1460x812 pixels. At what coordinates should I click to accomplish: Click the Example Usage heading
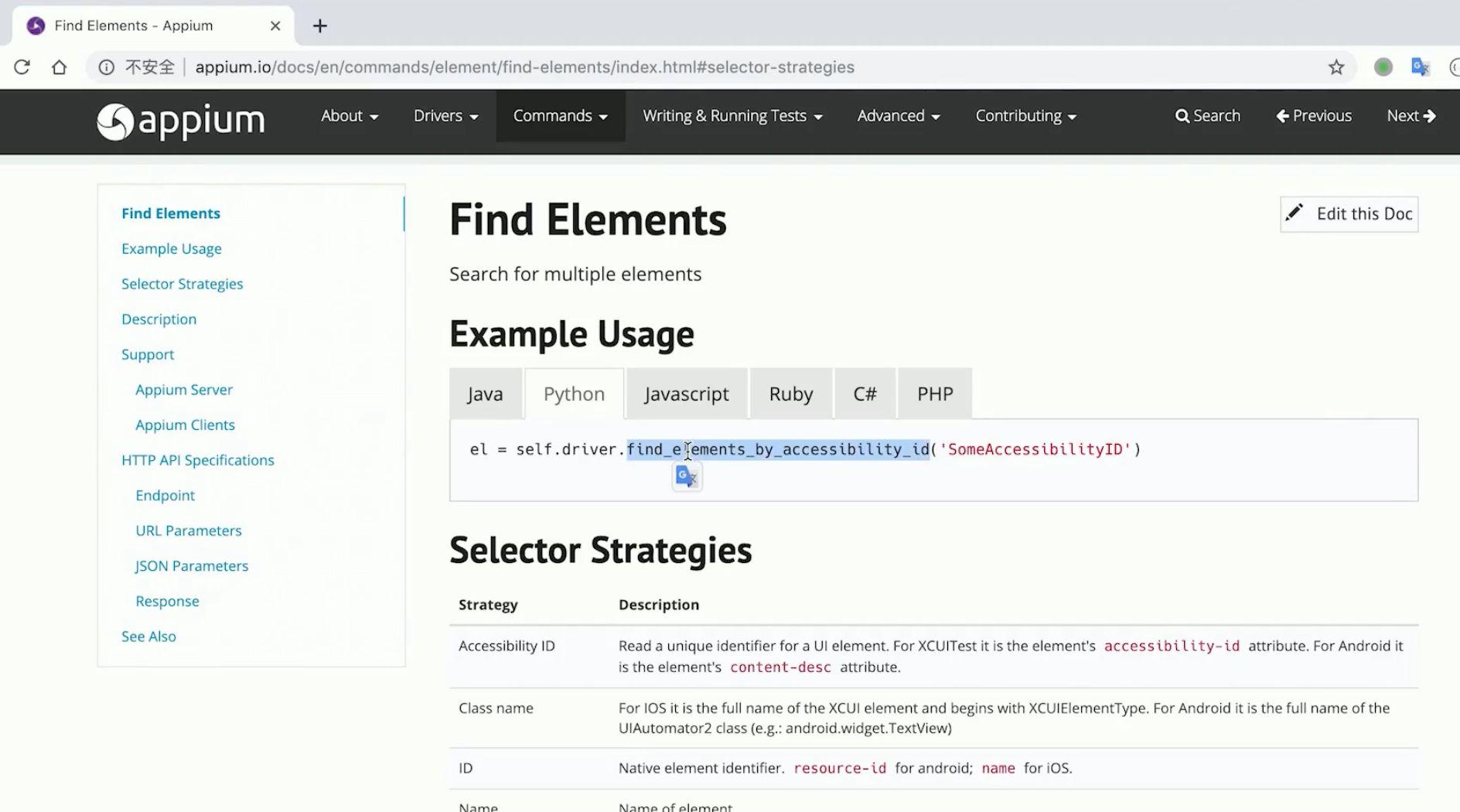pyautogui.click(x=572, y=334)
